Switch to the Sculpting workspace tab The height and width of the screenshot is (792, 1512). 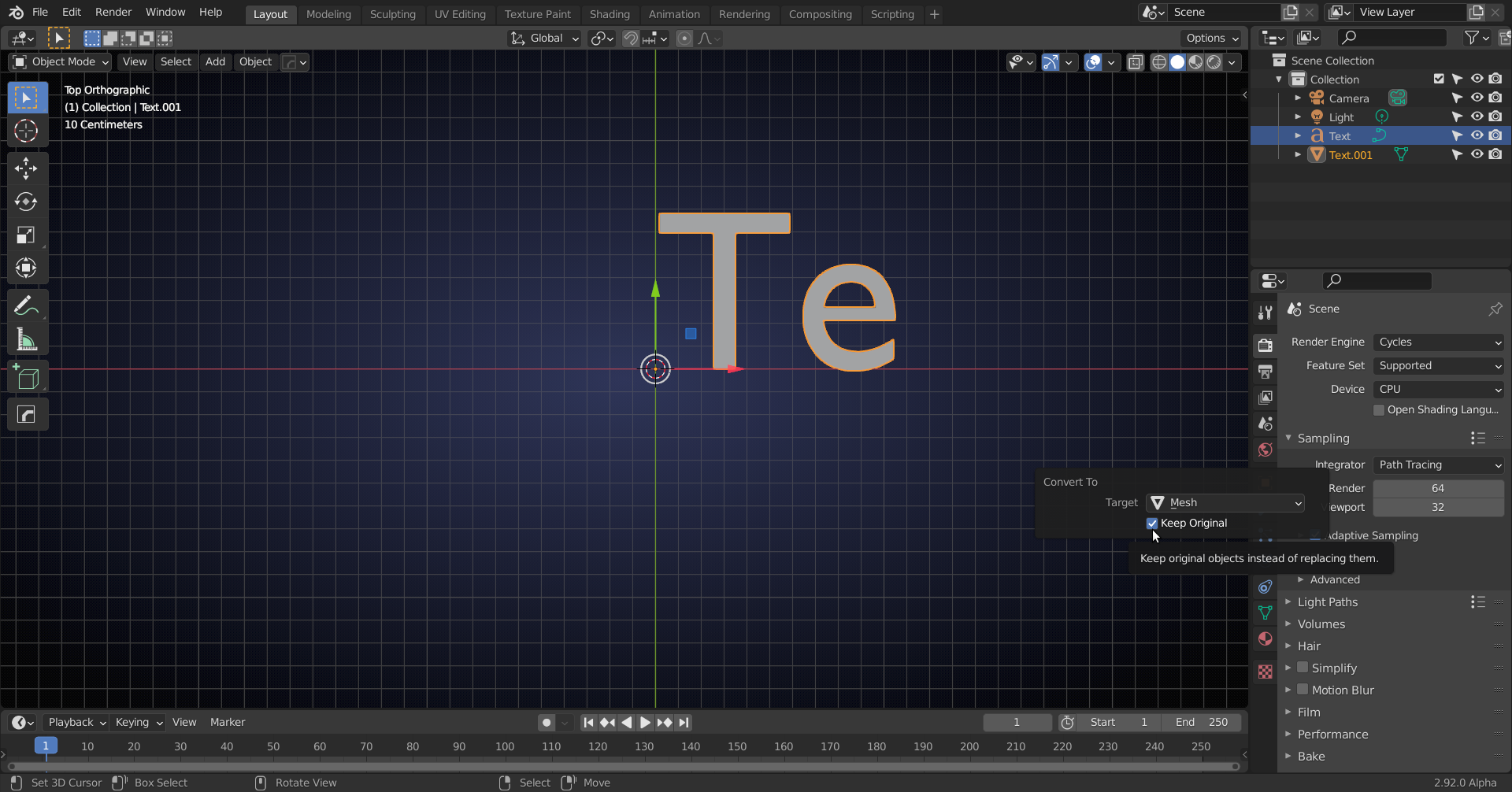392,14
